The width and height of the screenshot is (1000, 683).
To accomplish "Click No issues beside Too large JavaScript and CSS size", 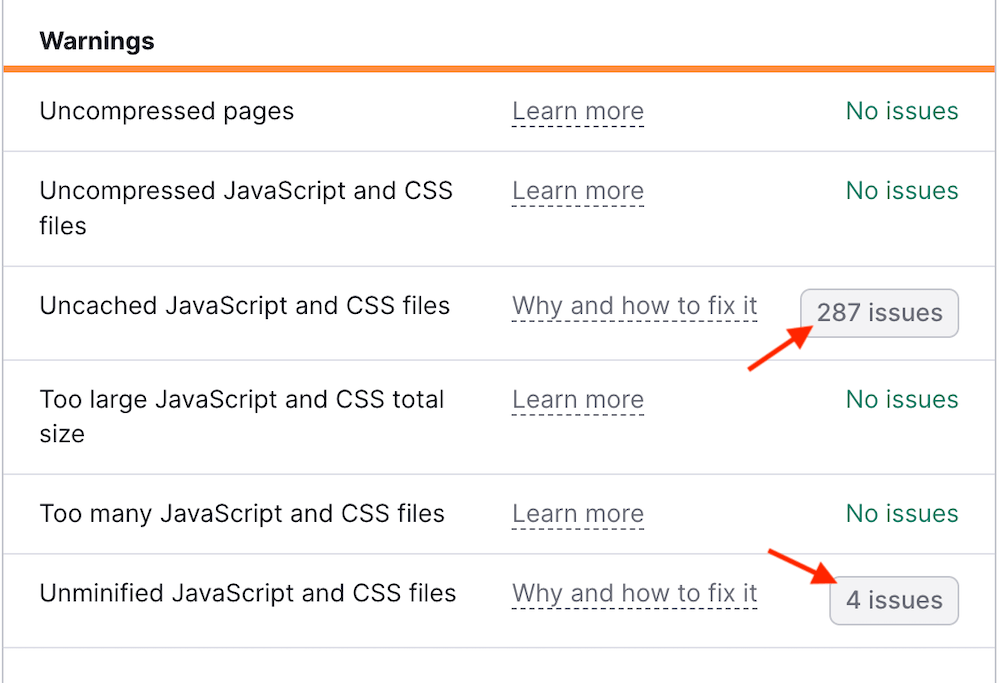I will (902, 400).
